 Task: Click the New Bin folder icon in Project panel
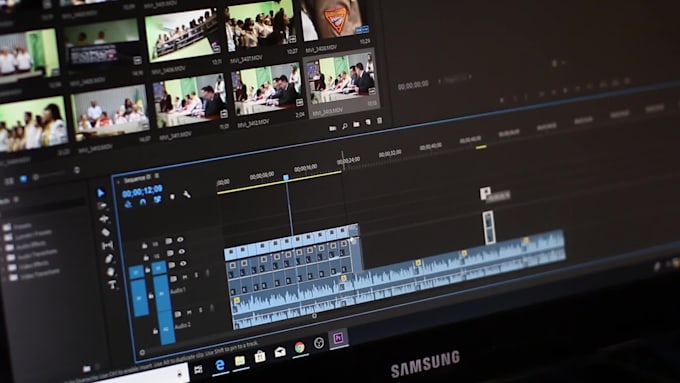356,124
